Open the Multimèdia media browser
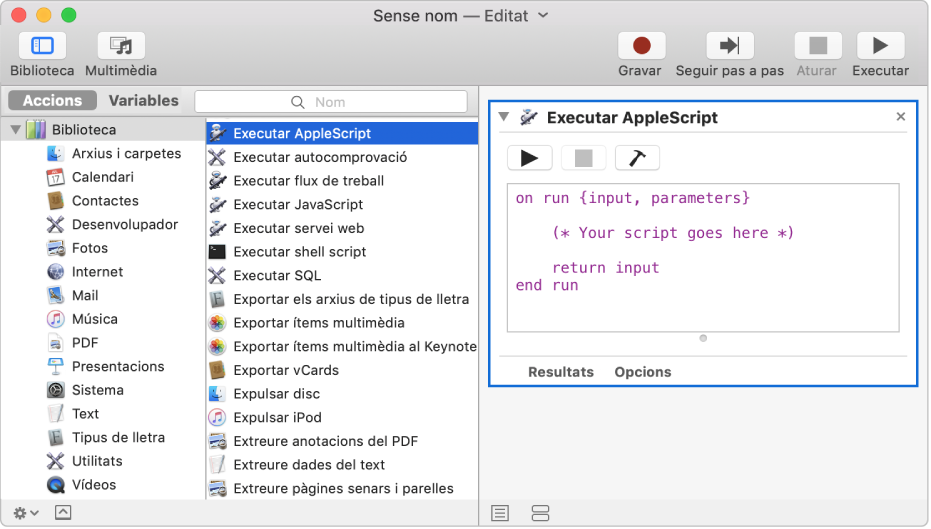Image resolution: width=931 pixels, height=529 pixels. pos(121,46)
